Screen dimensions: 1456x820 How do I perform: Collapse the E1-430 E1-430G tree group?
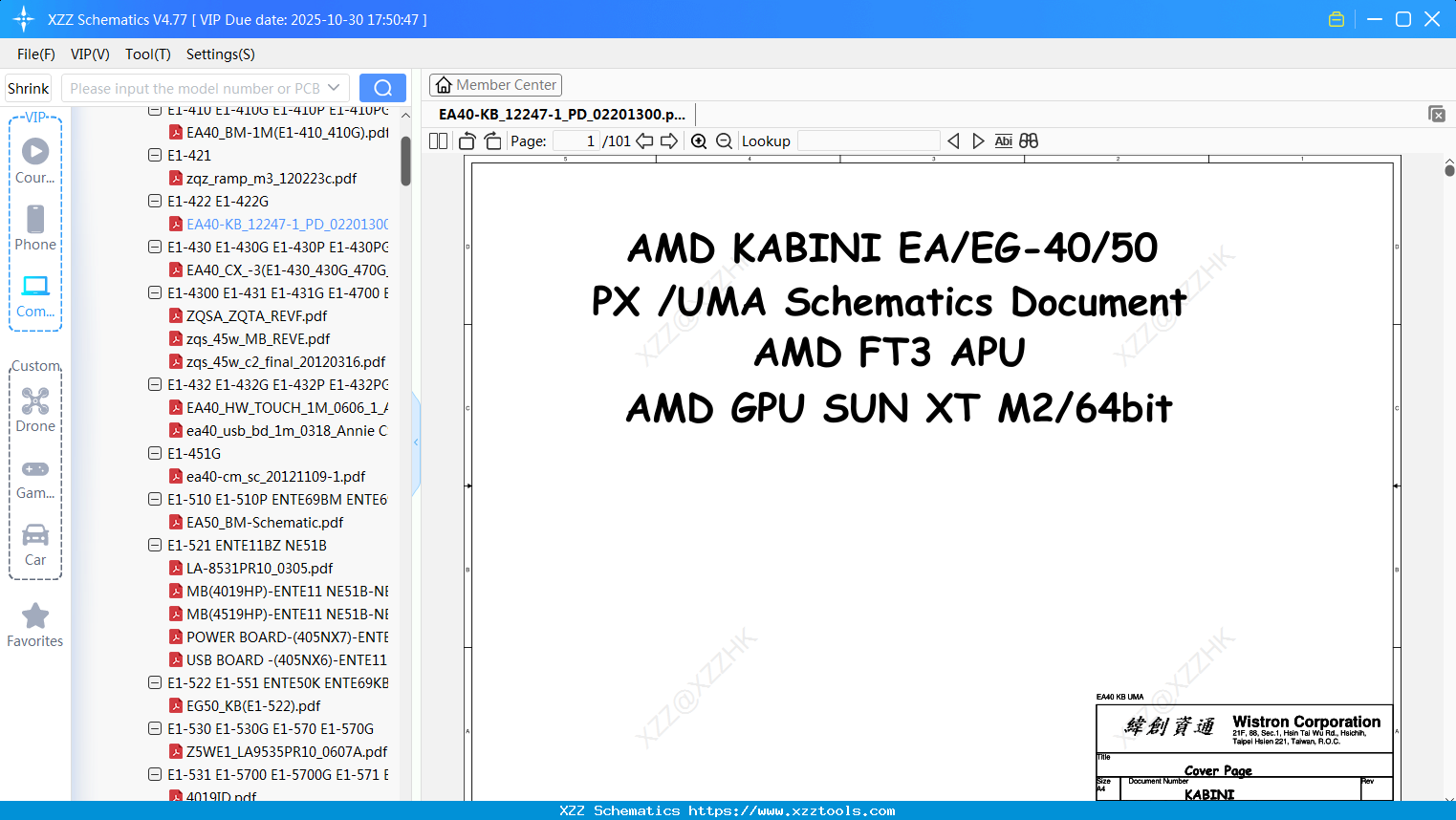click(155, 247)
